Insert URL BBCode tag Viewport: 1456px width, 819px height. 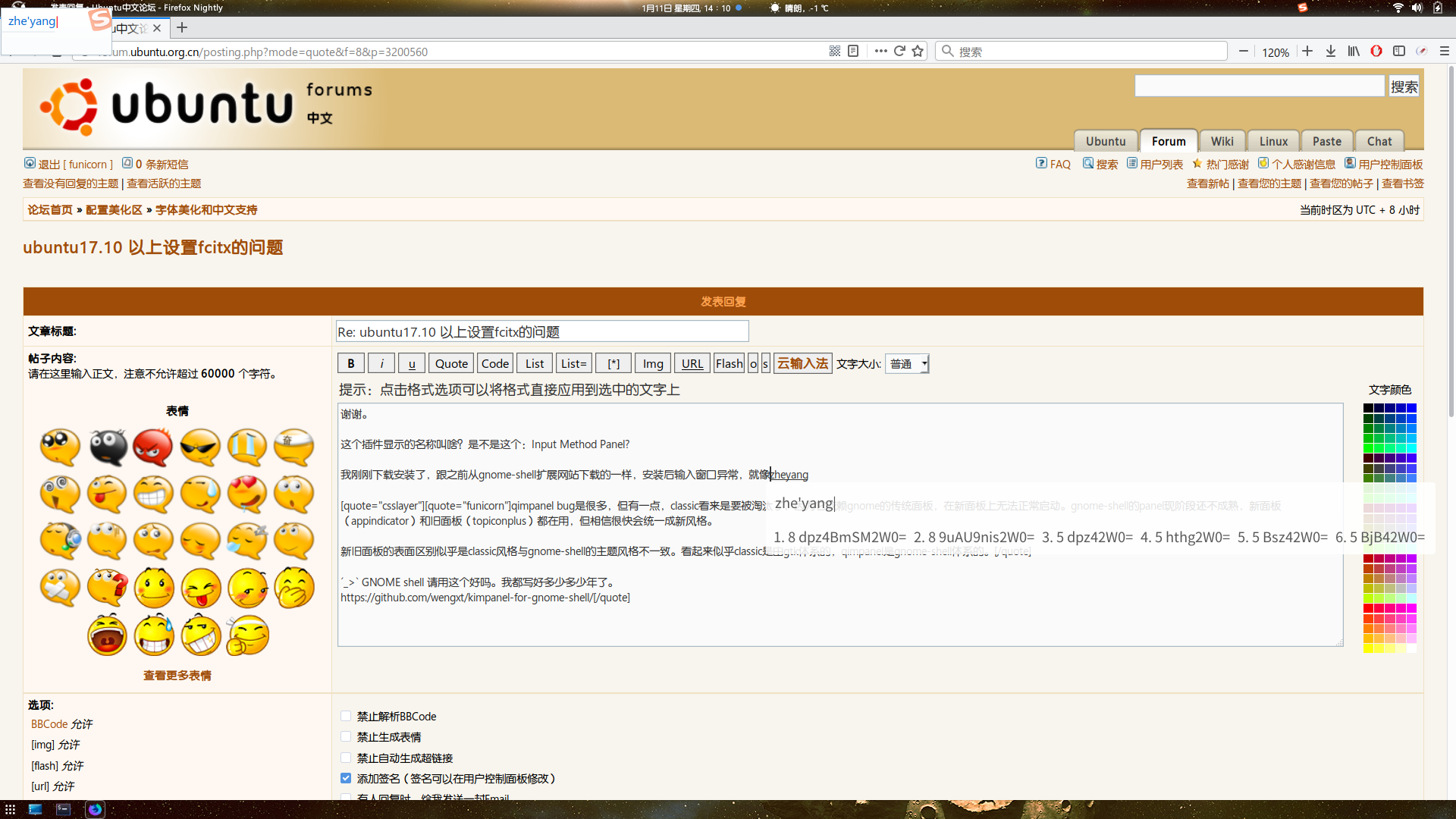(x=692, y=363)
